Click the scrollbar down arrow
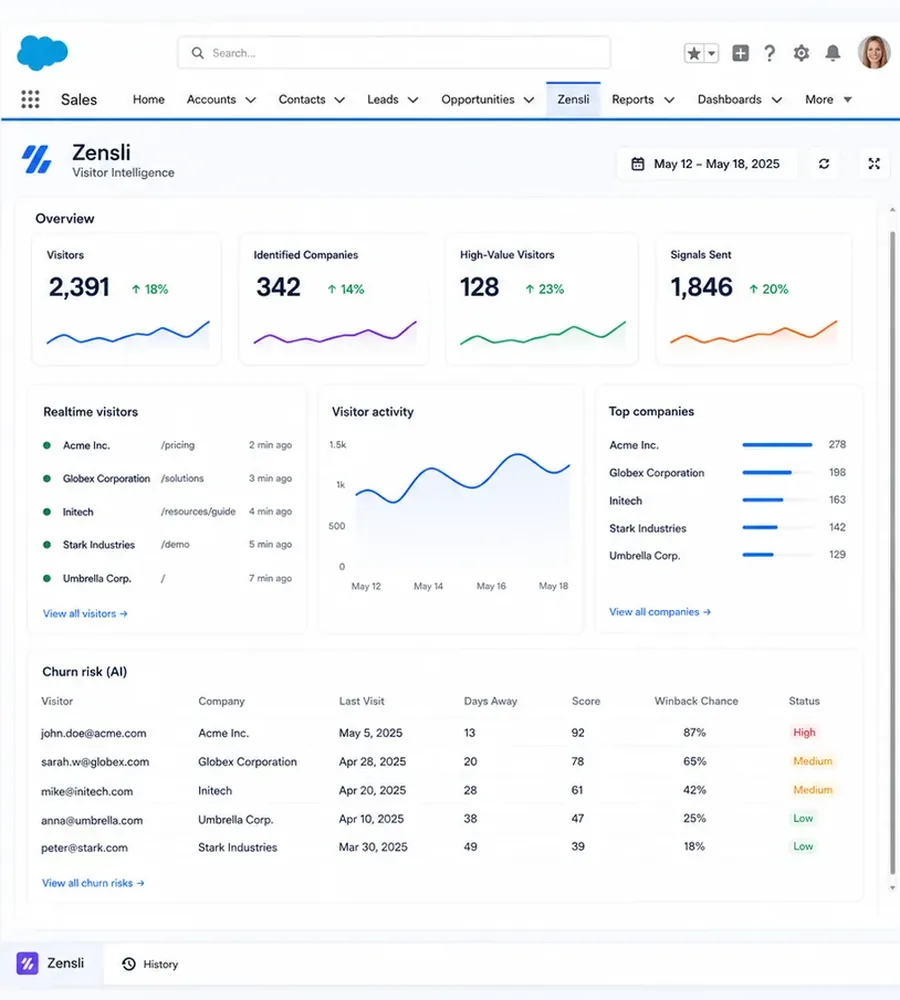 point(892,887)
